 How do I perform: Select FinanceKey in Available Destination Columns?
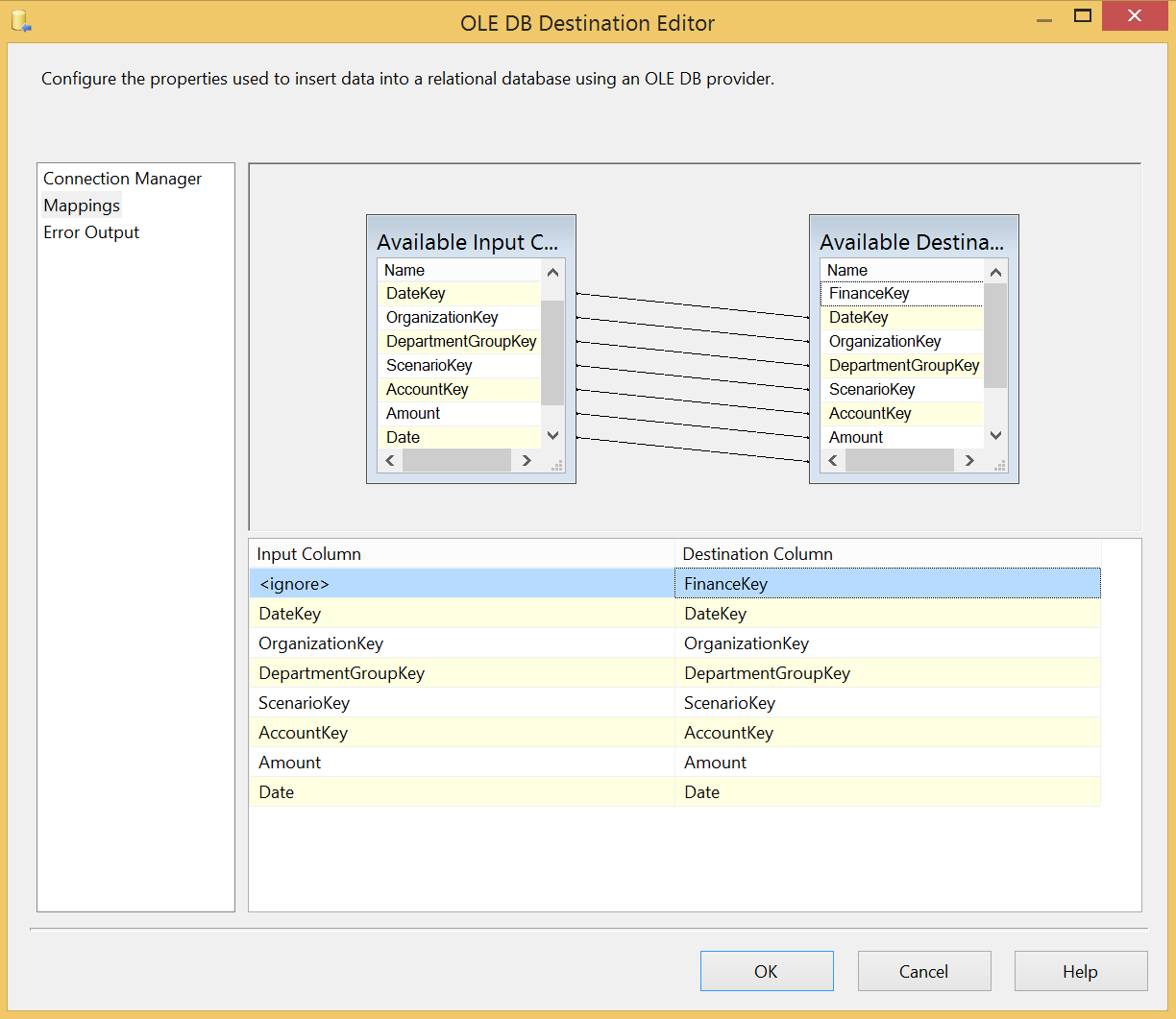click(x=869, y=294)
